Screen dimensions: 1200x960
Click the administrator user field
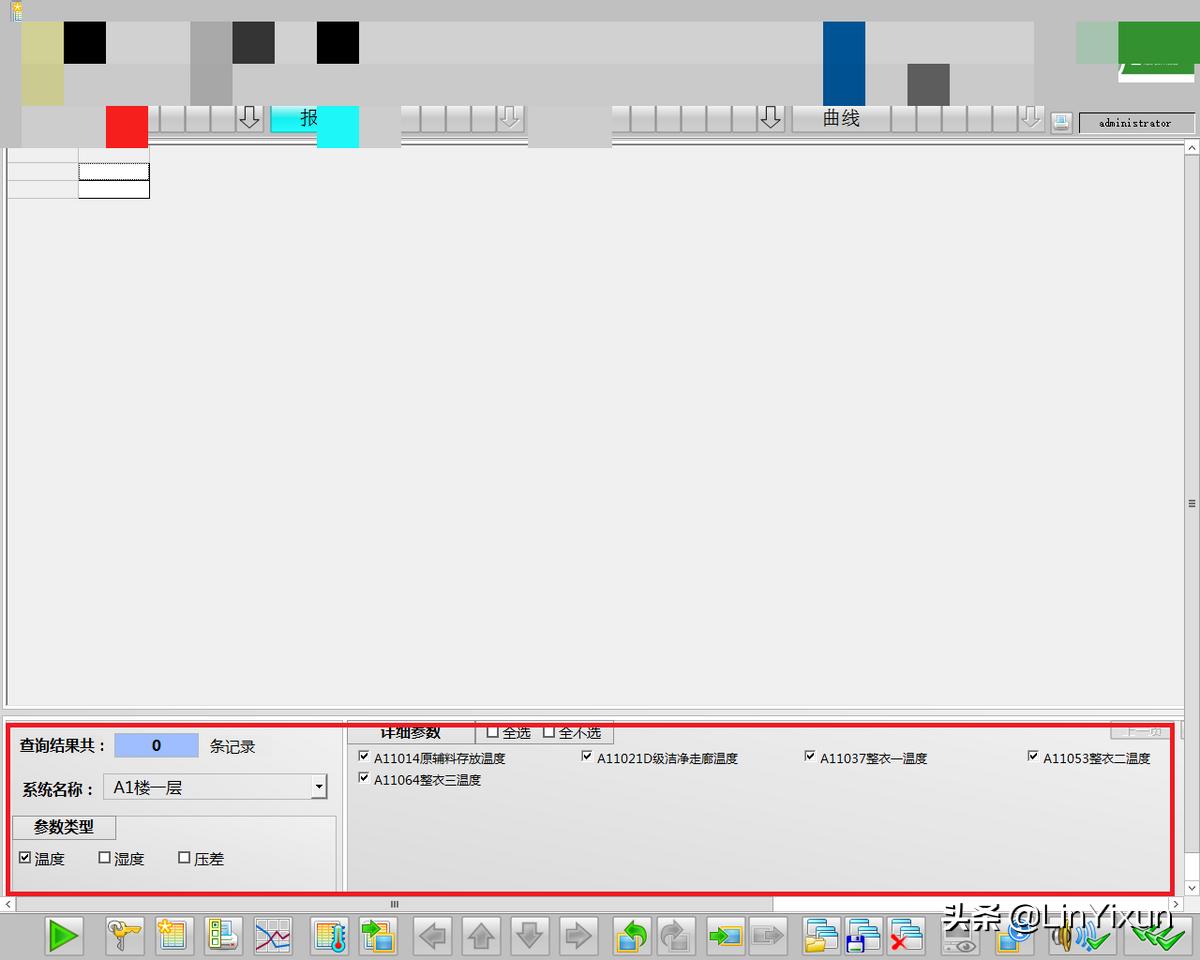(1135, 123)
